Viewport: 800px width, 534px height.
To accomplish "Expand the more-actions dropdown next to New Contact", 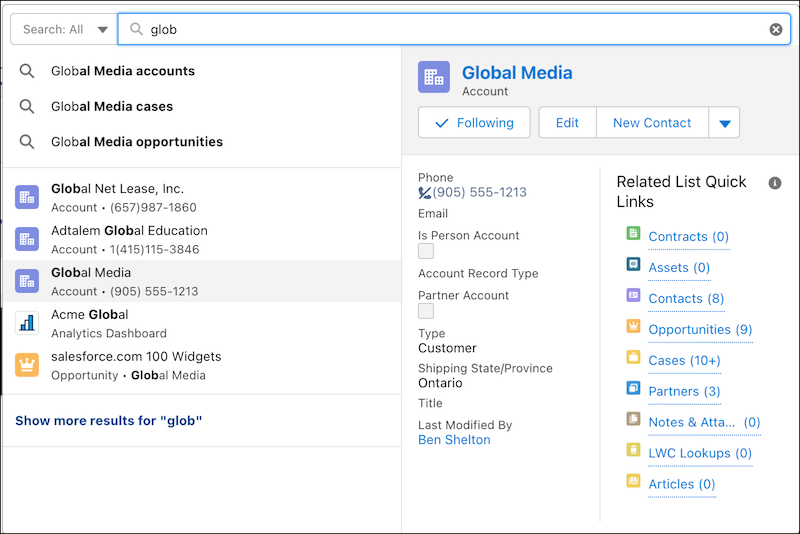I will [x=724, y=122].
